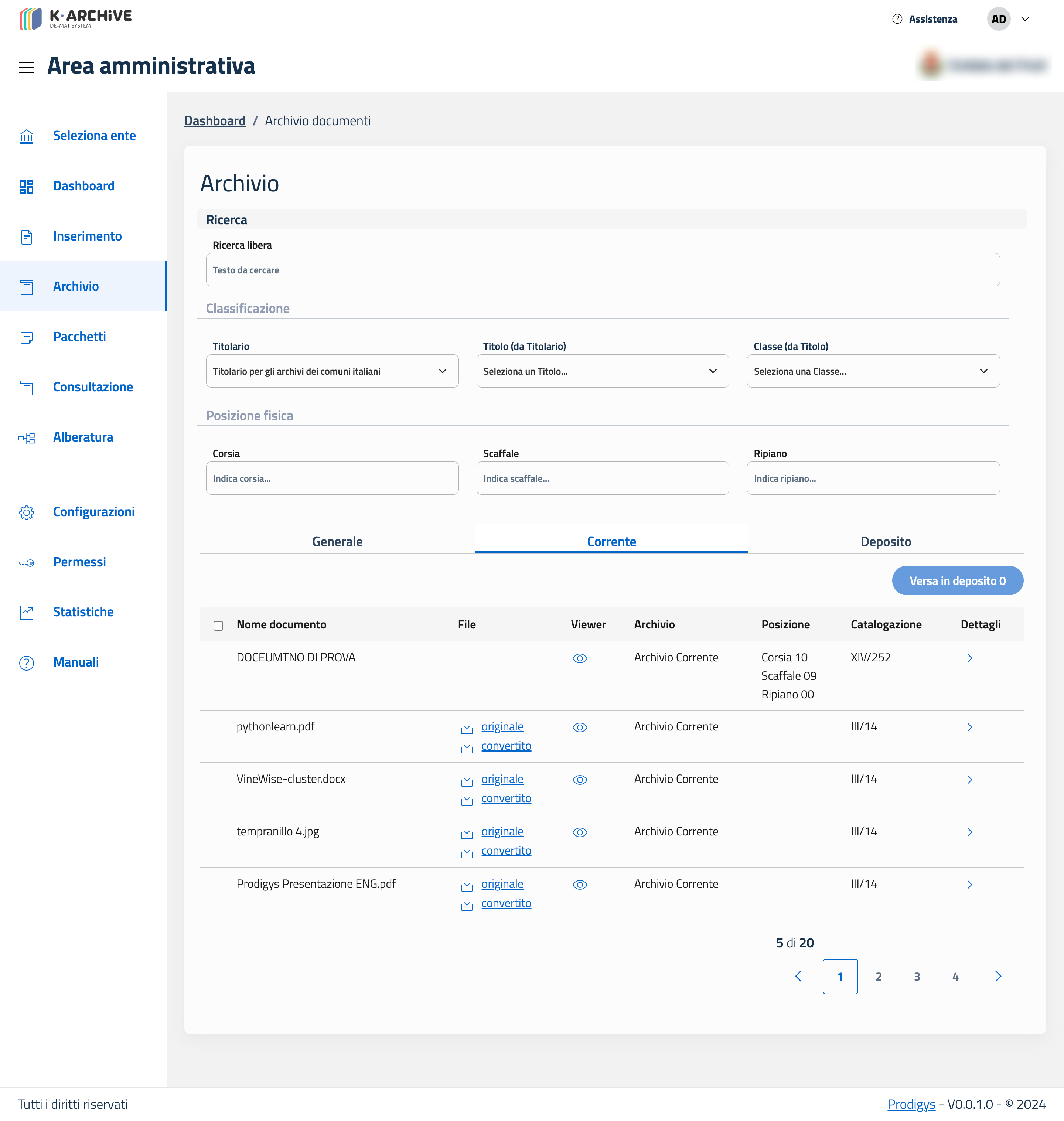Expand the Seleziona un Titolo dropdown
Image resolution: width=1064 pixels, height=1121 pixels.
tap(602, 371)
